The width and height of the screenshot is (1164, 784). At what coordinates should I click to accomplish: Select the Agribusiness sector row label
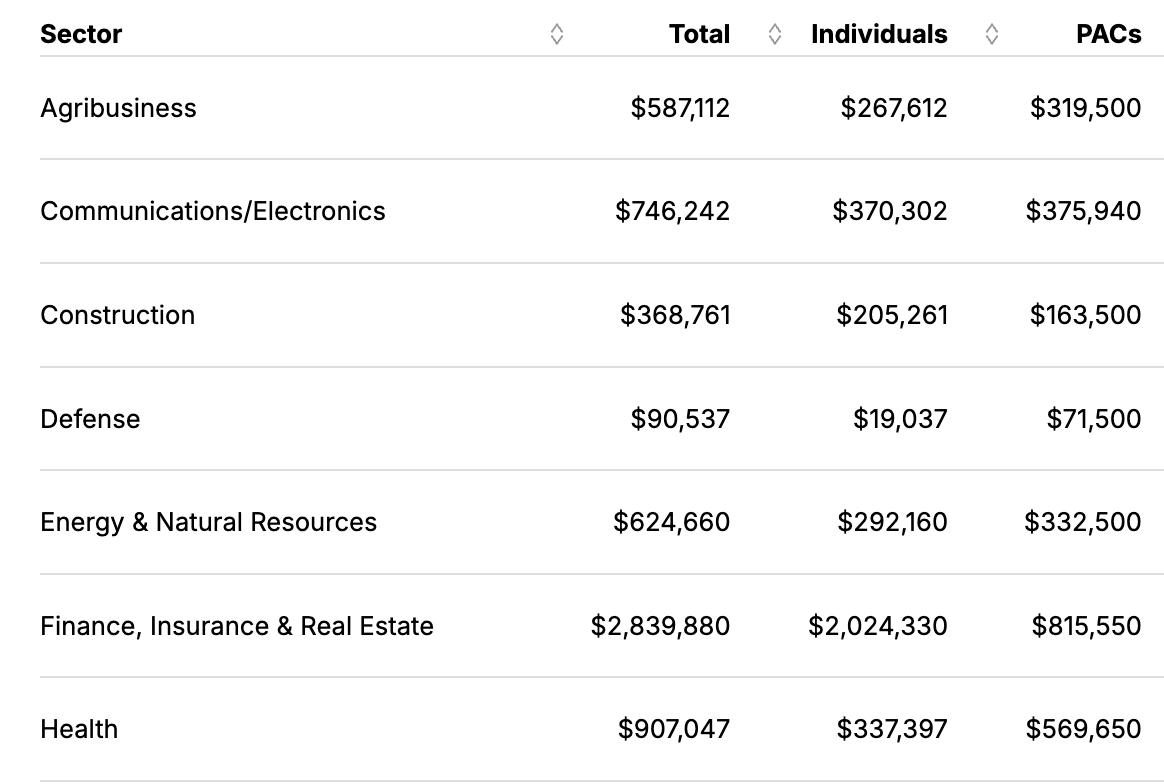118,108
